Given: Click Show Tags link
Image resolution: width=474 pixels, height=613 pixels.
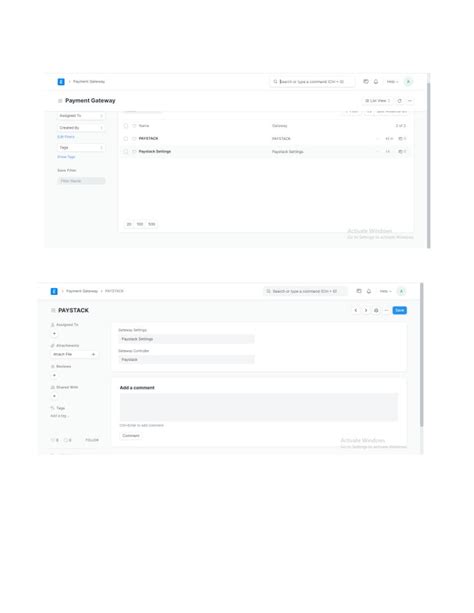Looking at the screenshot, I should pos(66,157).
